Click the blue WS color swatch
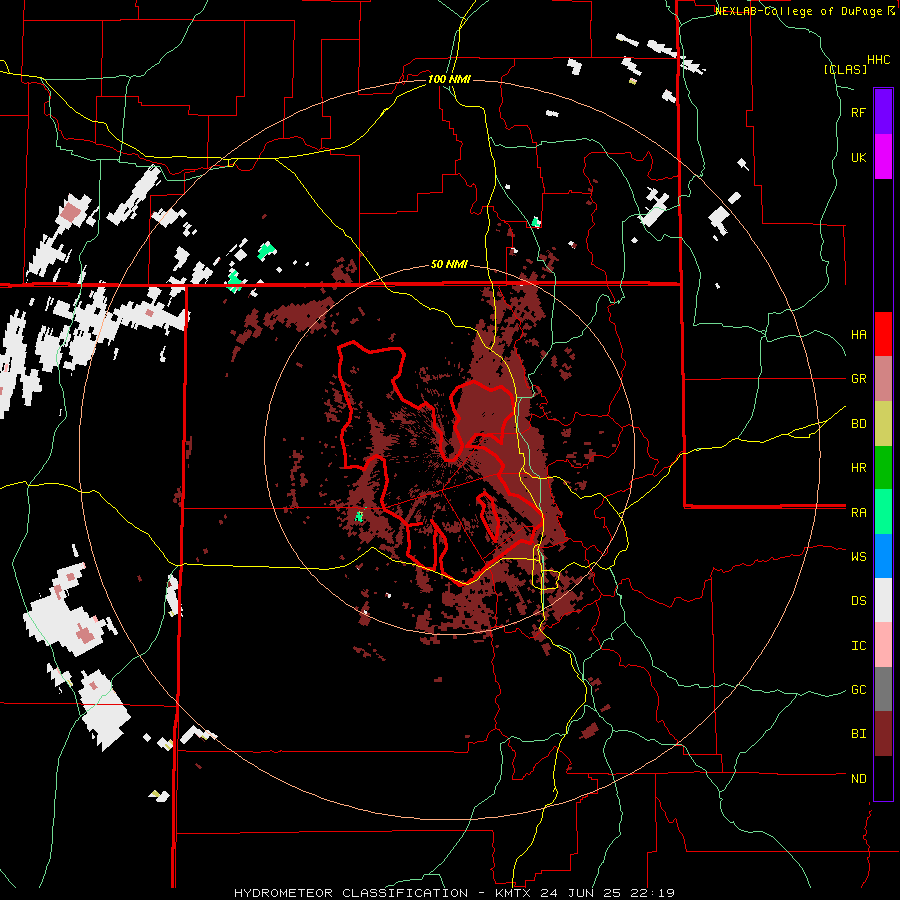Screen dimensions: 900x900 pyautogui.click(x=883, y=556)
